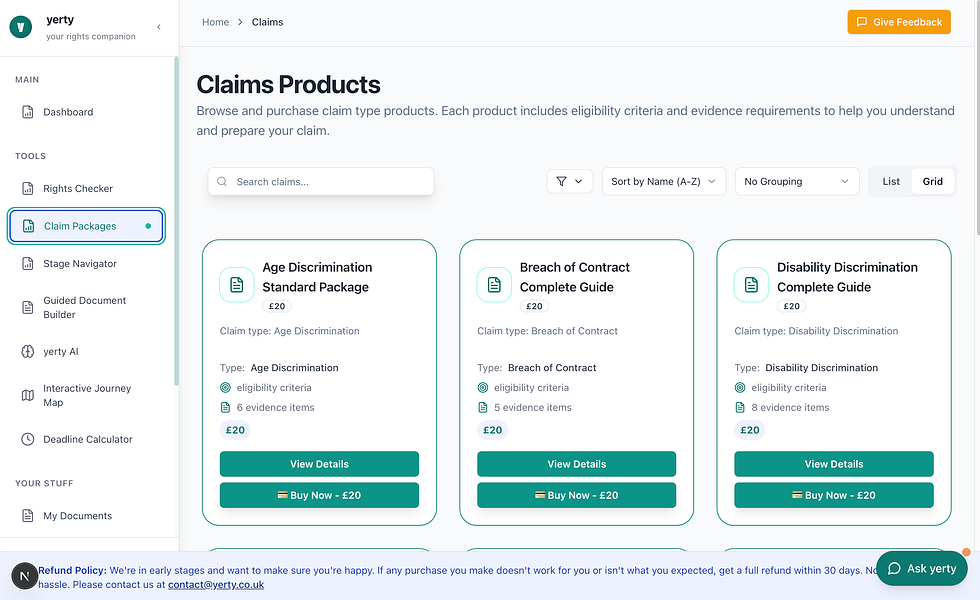
Task: Click the Give Feedback button
Action: click(898, 22)
